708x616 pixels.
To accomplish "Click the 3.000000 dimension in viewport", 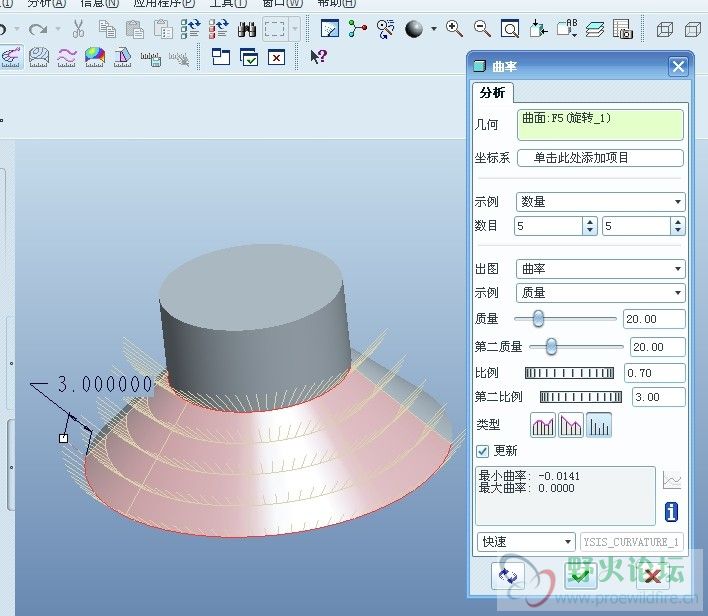I will point(105,384).
